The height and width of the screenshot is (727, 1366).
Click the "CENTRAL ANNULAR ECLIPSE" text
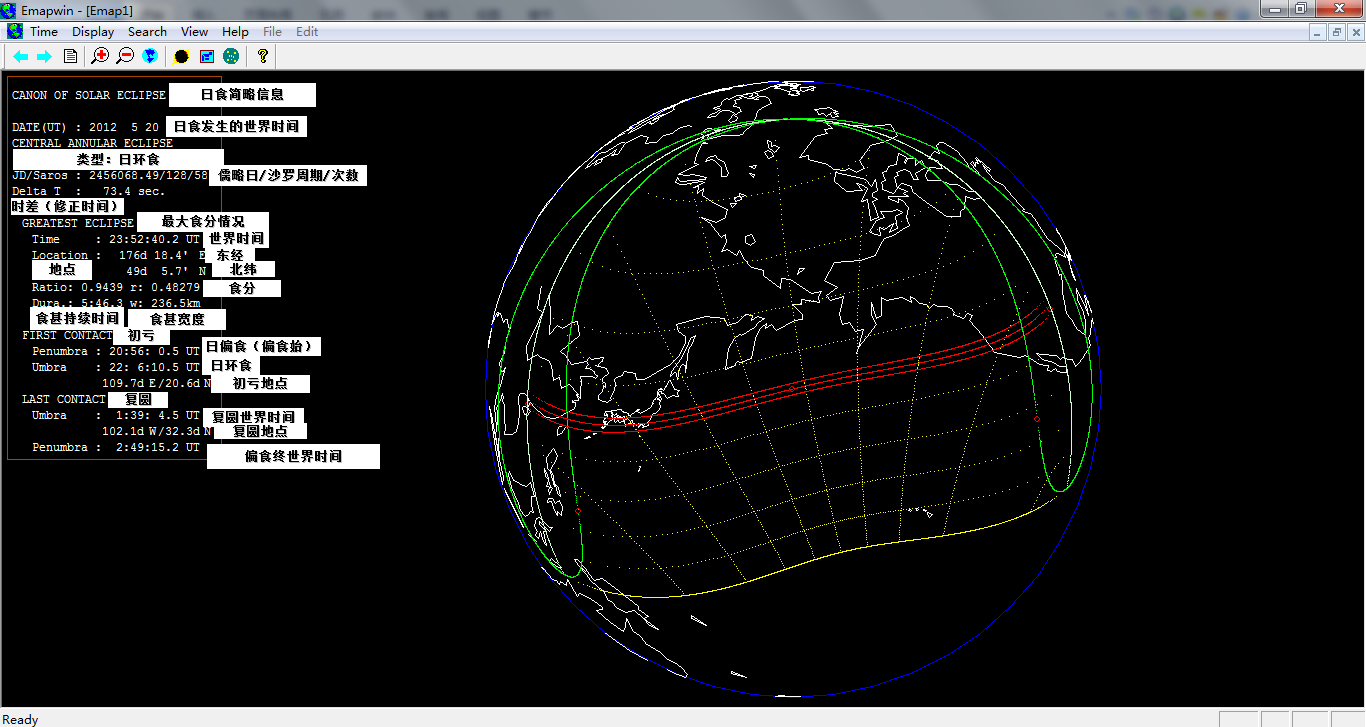point(92,143)
